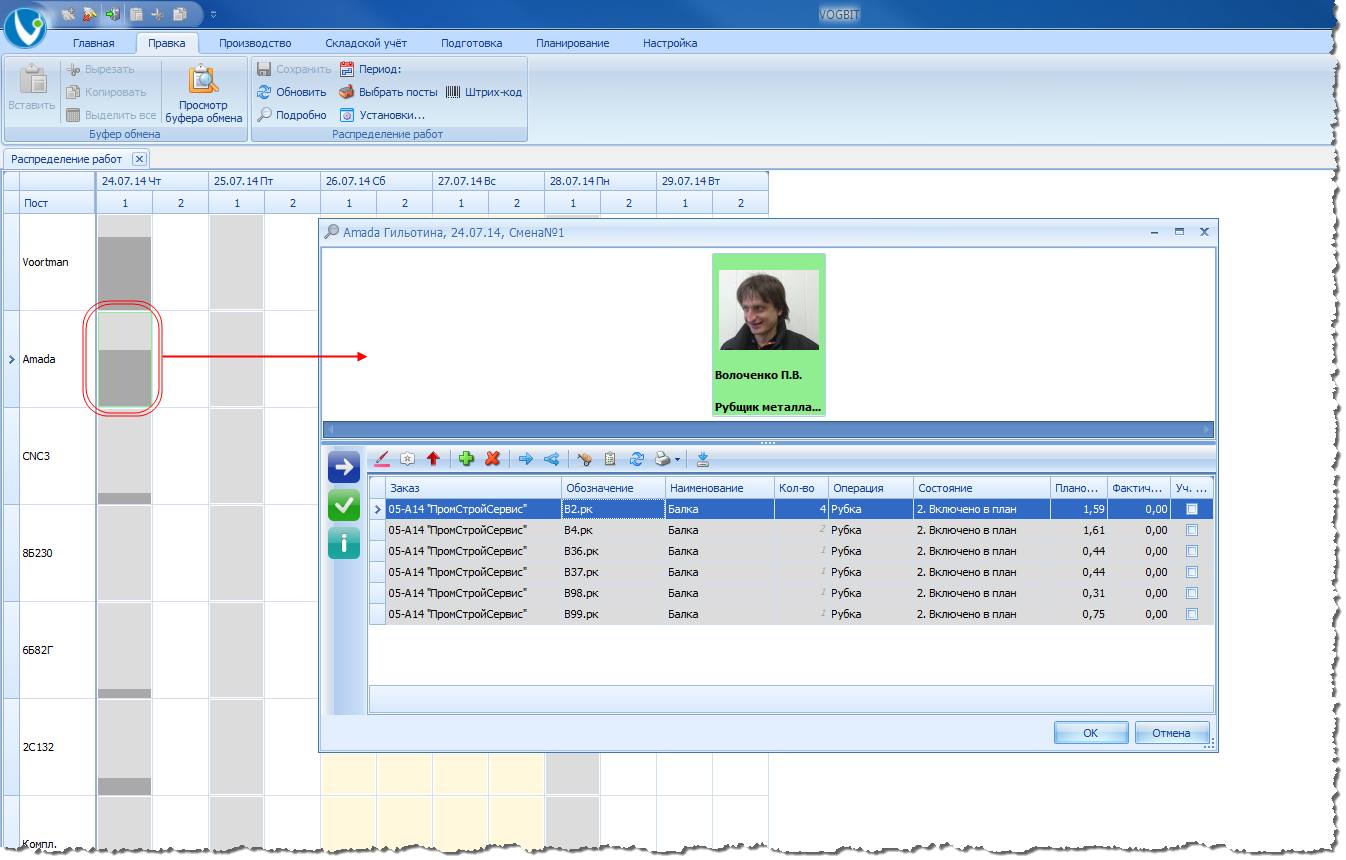Click the green checkmark sidebar button
The height and width of the screenshot is (860, 1346).
pyautogui.click(x=344, y=506)
